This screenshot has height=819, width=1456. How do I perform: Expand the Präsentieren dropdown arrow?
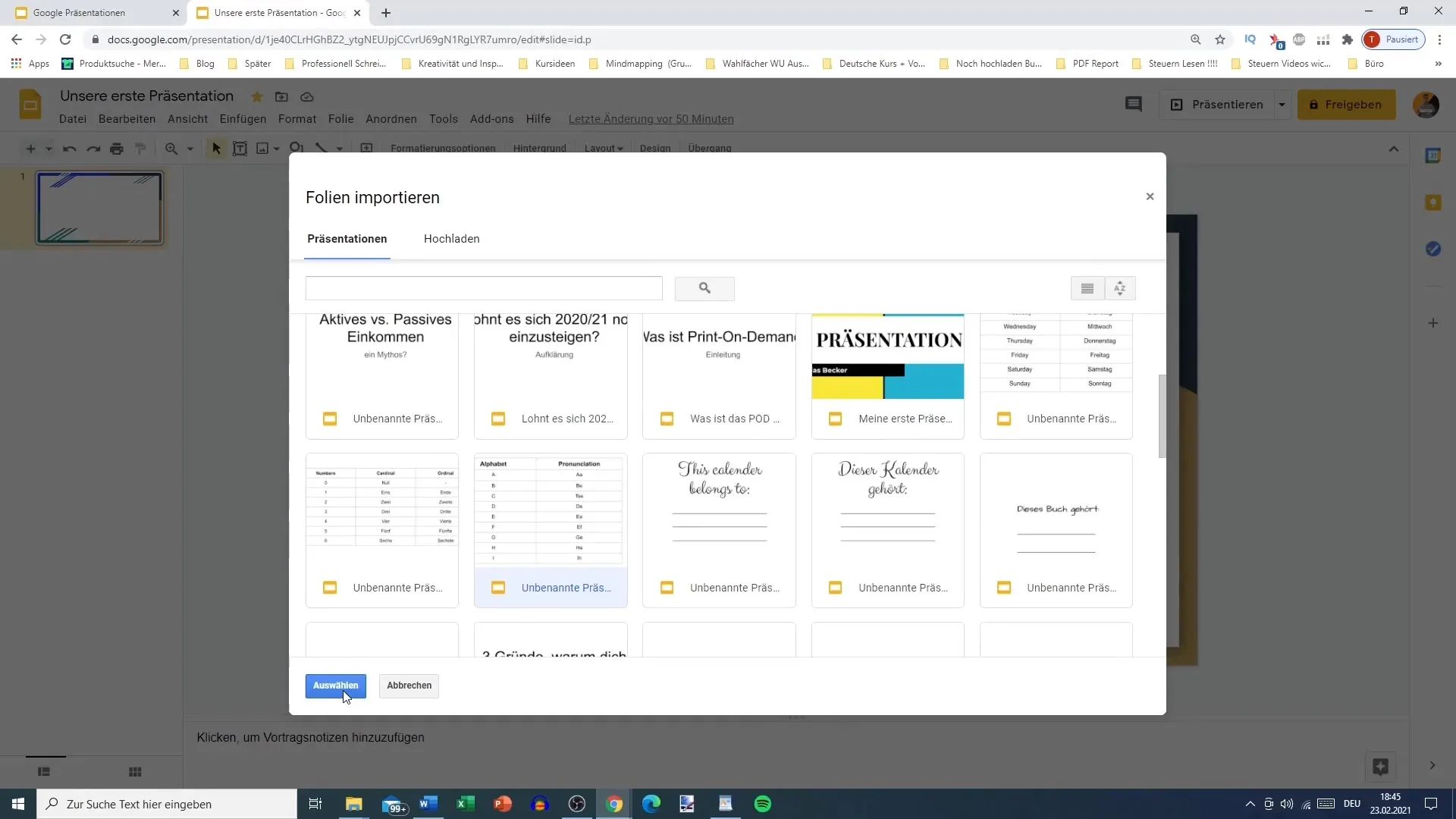1282,105
